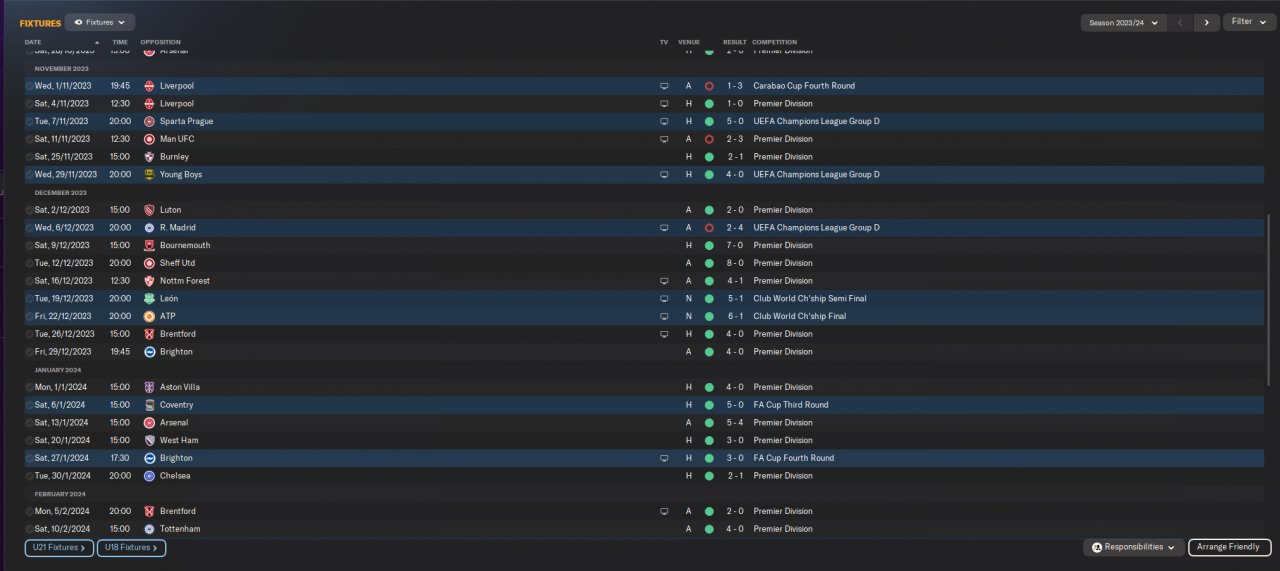The image size is (1280, 571).
Task: Open the Fixtures view dropdown
Action: 100,22
